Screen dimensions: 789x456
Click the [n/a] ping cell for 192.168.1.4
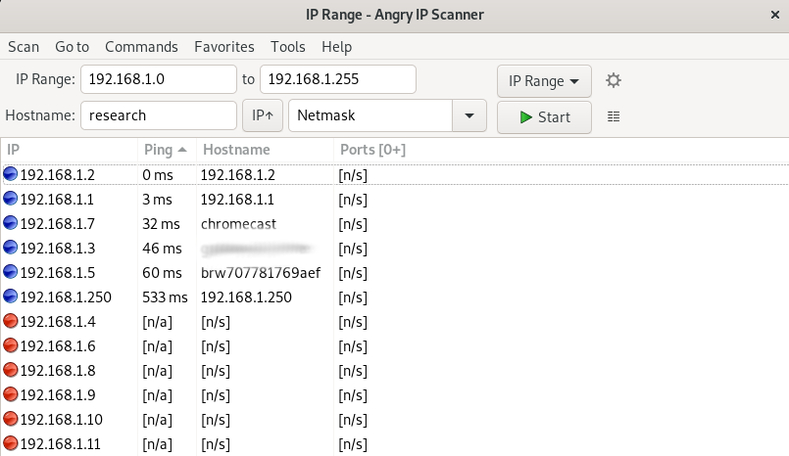[x=157, y=321]
